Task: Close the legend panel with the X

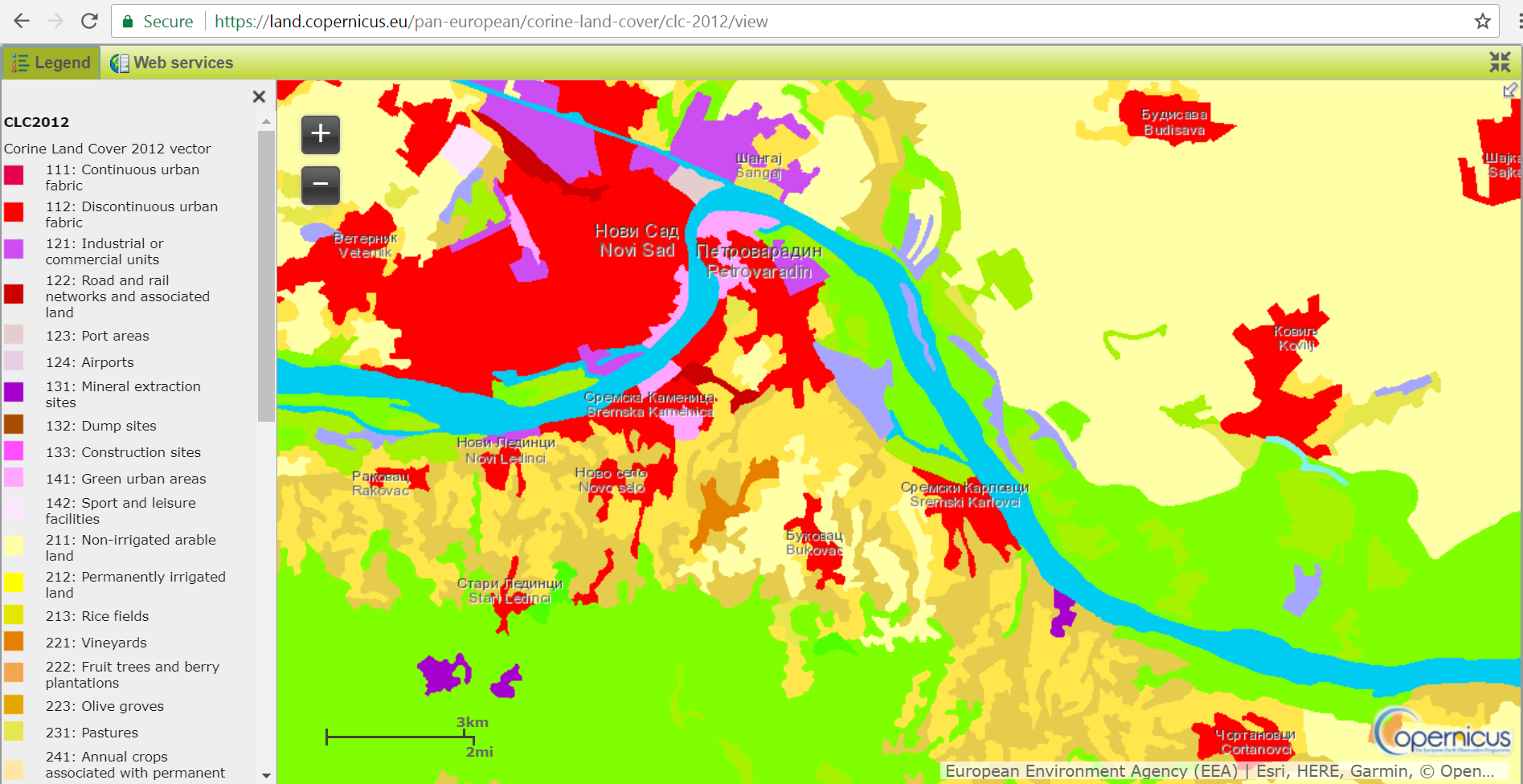Action: (x=259, y=97)
